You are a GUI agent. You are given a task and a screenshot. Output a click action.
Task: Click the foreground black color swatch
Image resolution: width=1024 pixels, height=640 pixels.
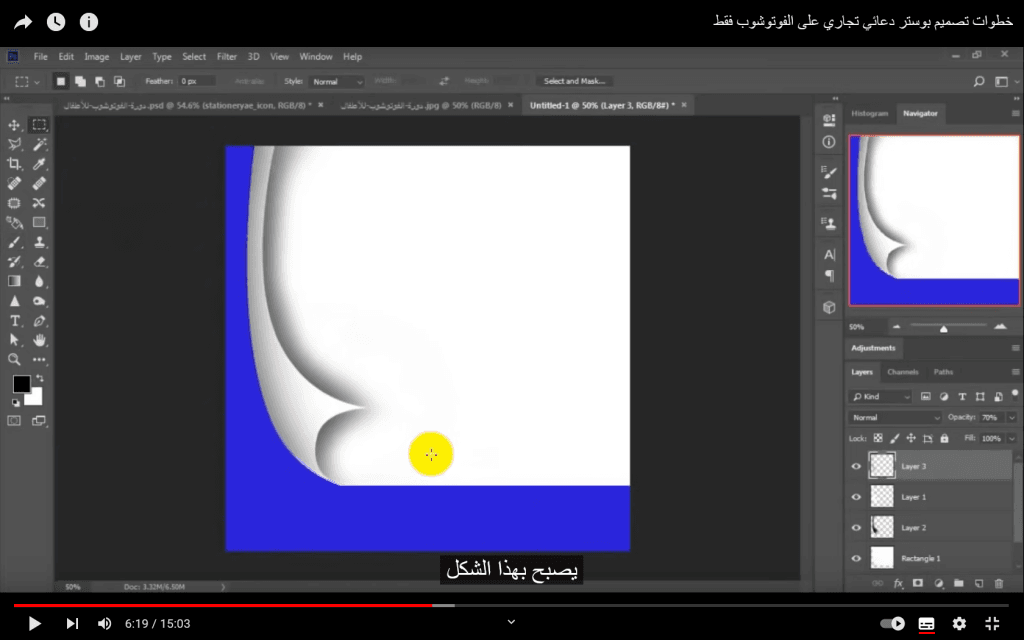[21, 383]
